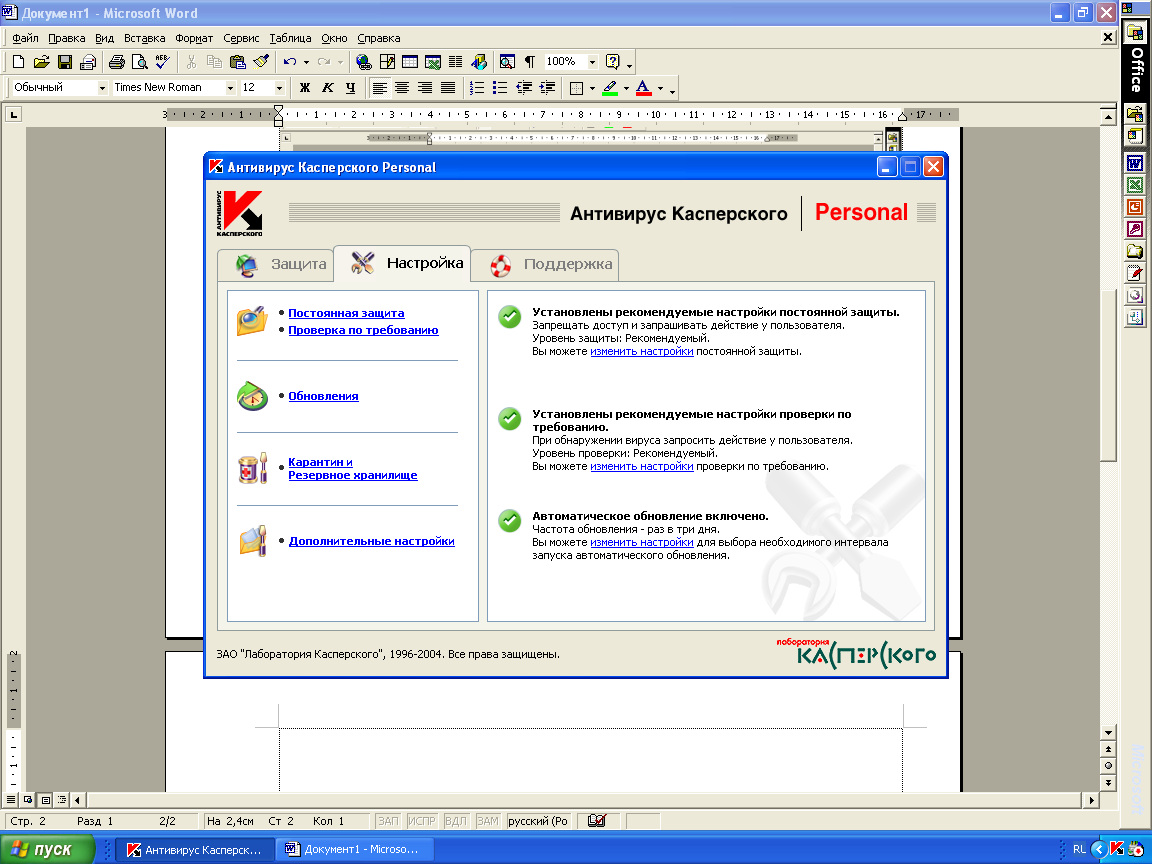Toggle center alignment in formatting toolbar
The height and width of the screenshot is (864, 1152).
coord(402,88)
